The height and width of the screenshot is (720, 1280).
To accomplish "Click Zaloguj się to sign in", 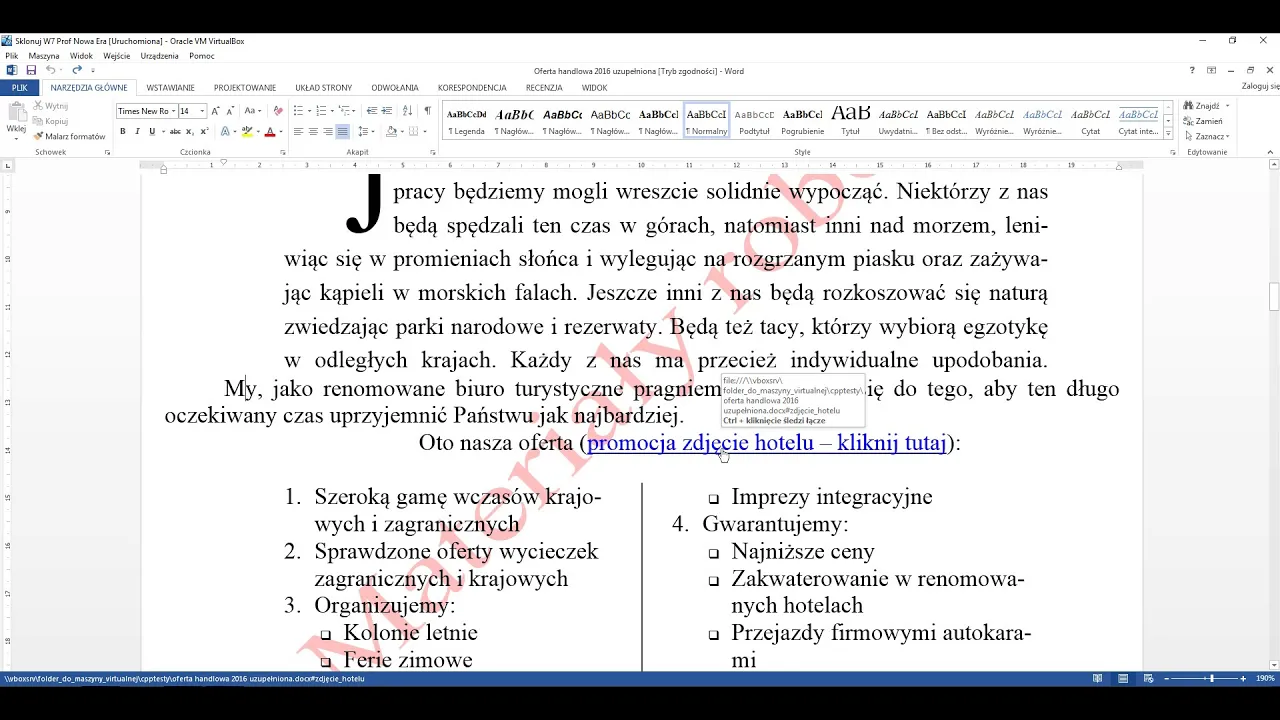I will [x=1260, y=87].
